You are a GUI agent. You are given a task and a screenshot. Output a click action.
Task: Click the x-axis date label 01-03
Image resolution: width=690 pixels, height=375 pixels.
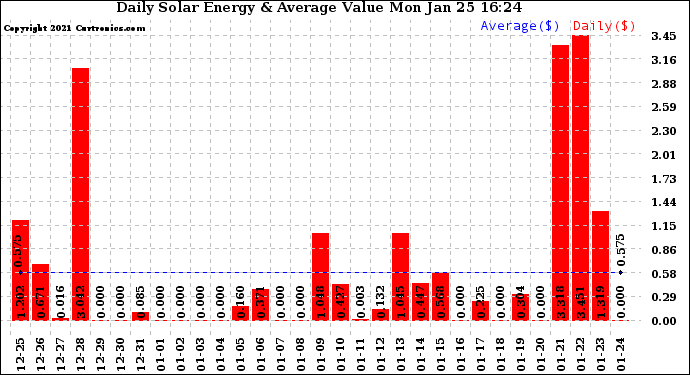coord(201,355)
